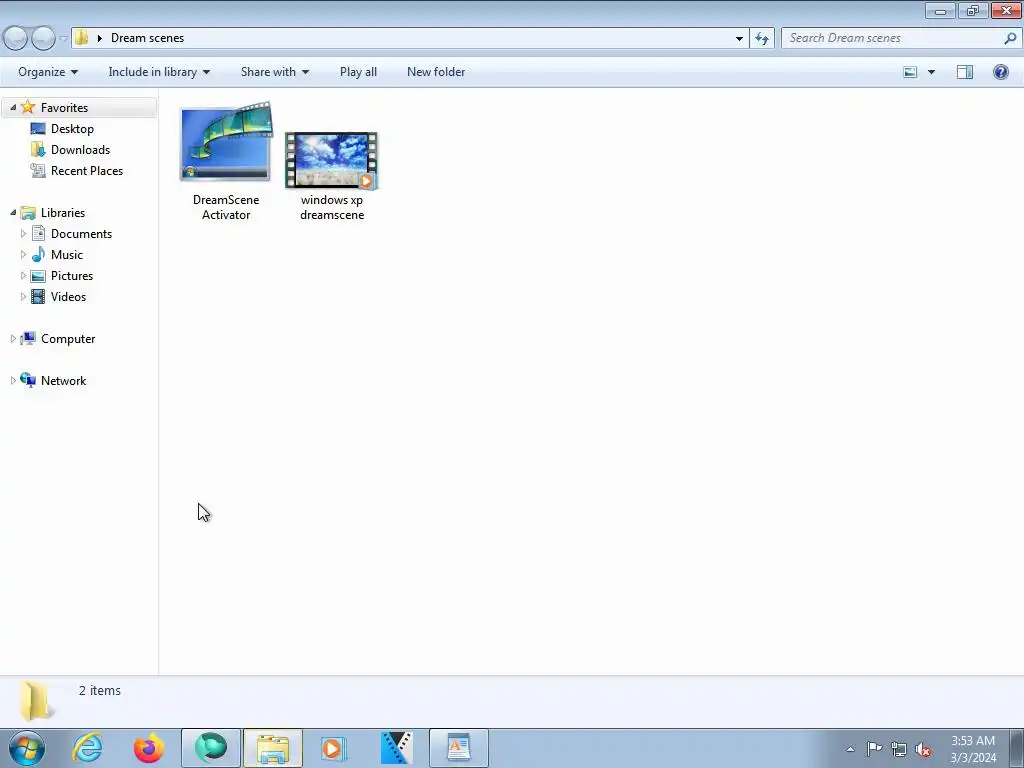Open the previous locations dropdown in address bar
Viewport: 1024px width, 768px height.
click(739, 39)
